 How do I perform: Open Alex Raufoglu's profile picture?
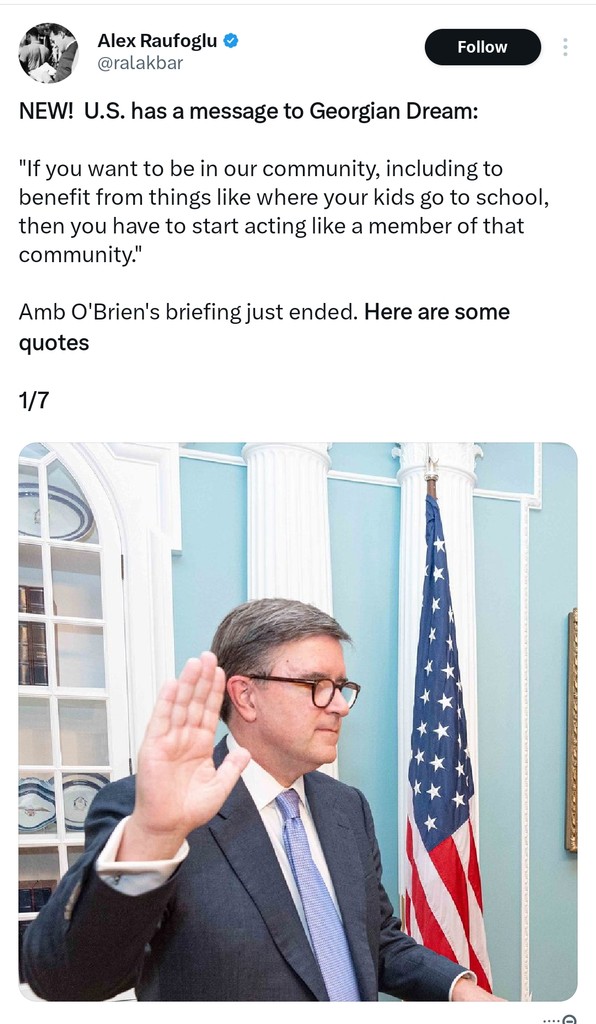pyautogui.click(x=48, y=53)
